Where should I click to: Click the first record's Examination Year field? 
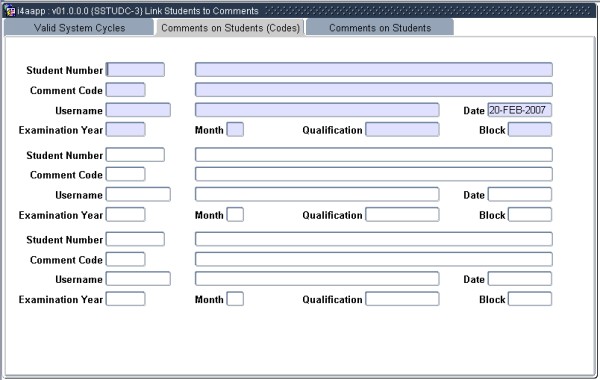click(126, 130)
